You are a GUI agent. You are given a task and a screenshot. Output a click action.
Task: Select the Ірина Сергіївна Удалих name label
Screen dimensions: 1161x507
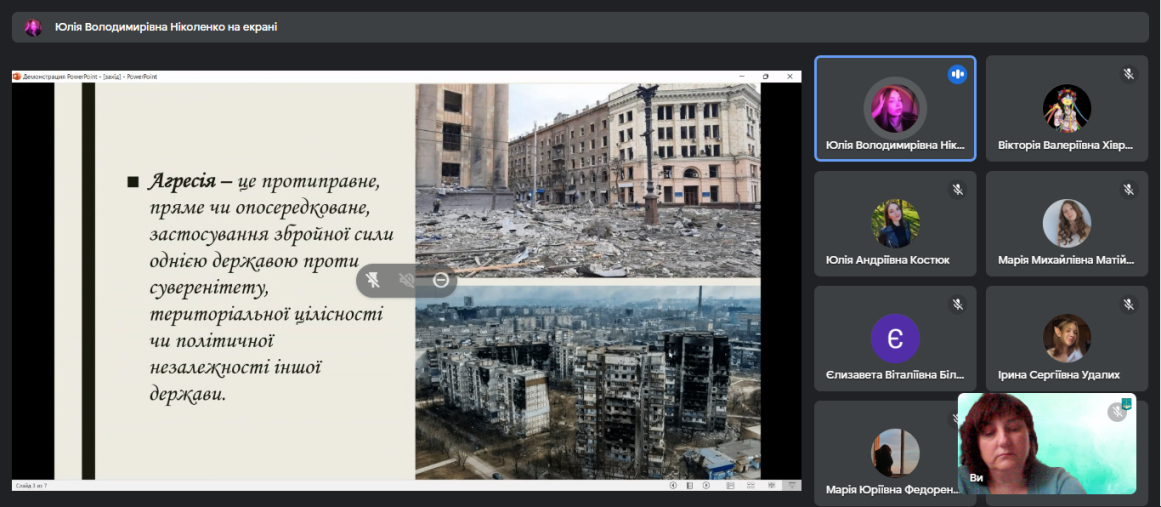(x=1058, y=375)
